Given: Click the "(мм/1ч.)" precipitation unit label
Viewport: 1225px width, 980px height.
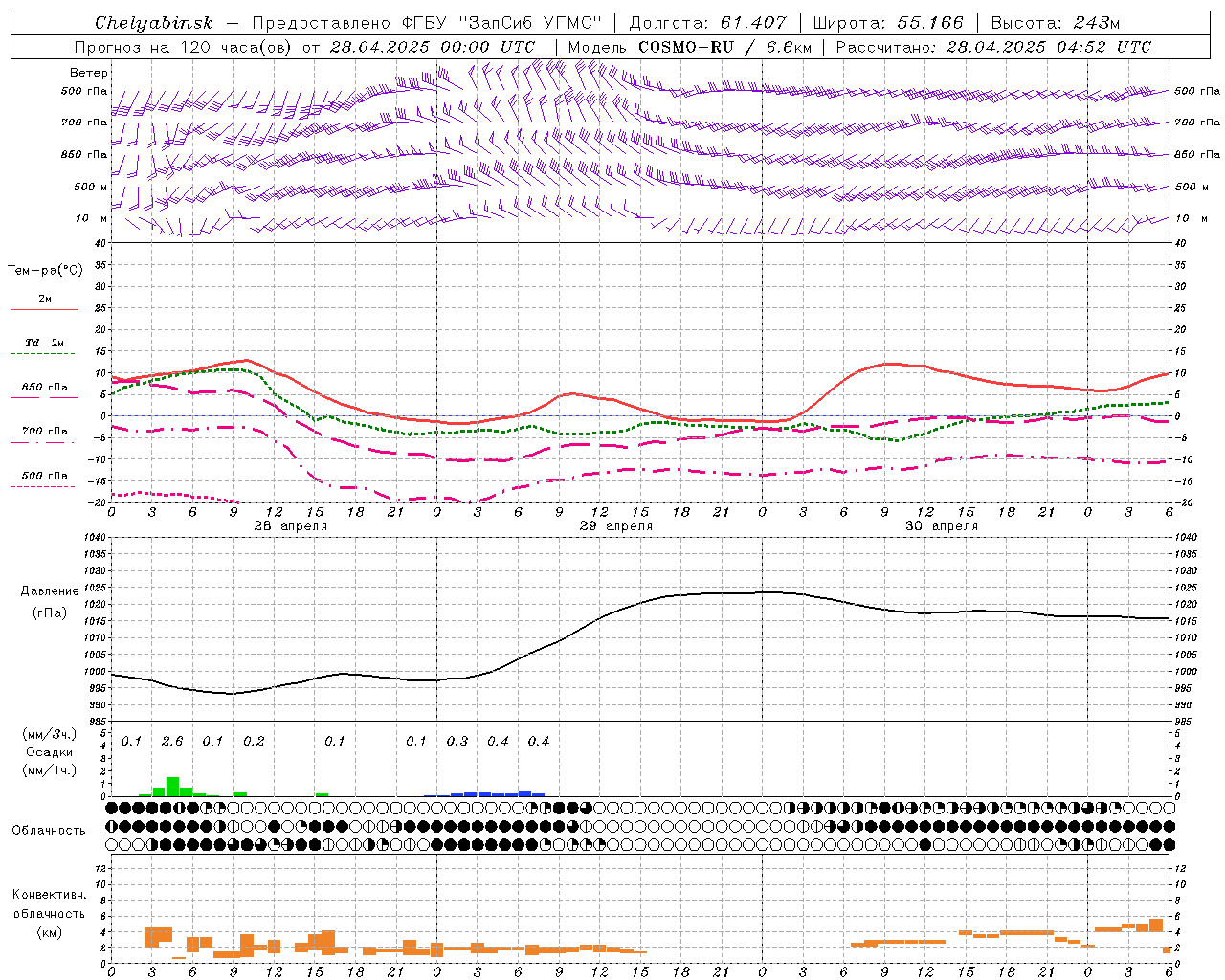Looking at the screenshot, I should coord(49,770).
